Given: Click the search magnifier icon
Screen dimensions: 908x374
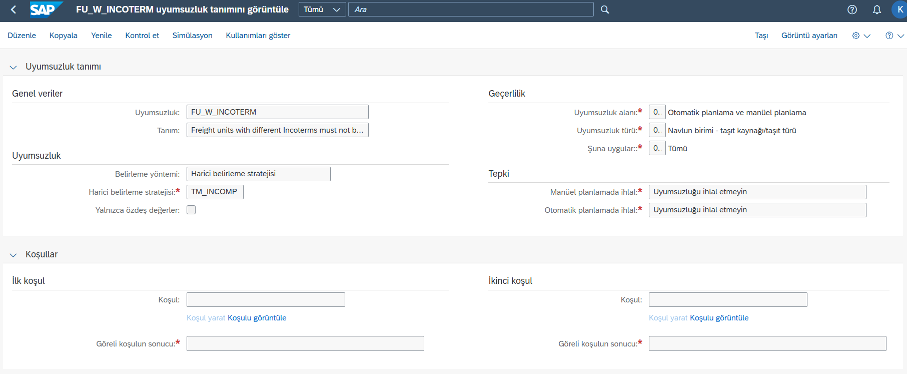Looking at the screenshot, I should [605, 10].
